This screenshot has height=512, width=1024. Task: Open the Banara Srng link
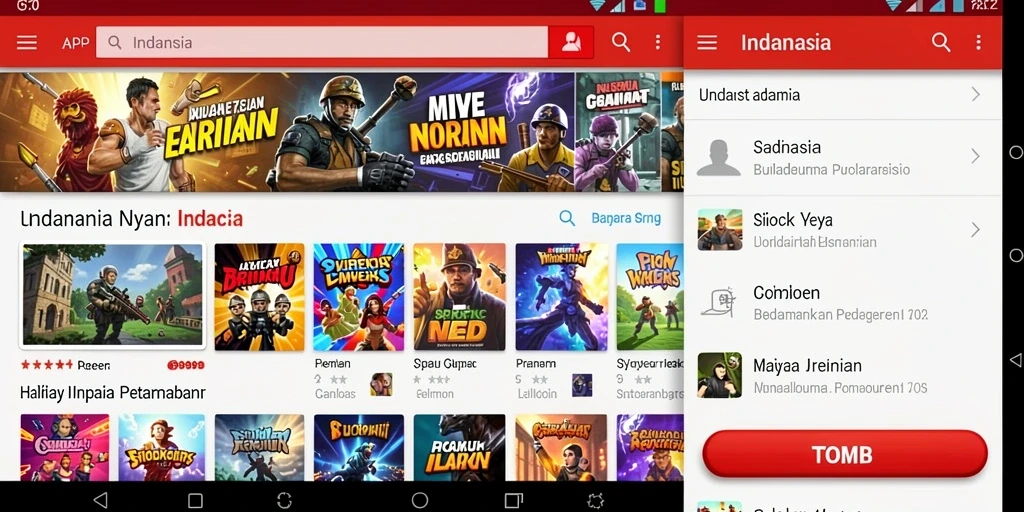626,218
